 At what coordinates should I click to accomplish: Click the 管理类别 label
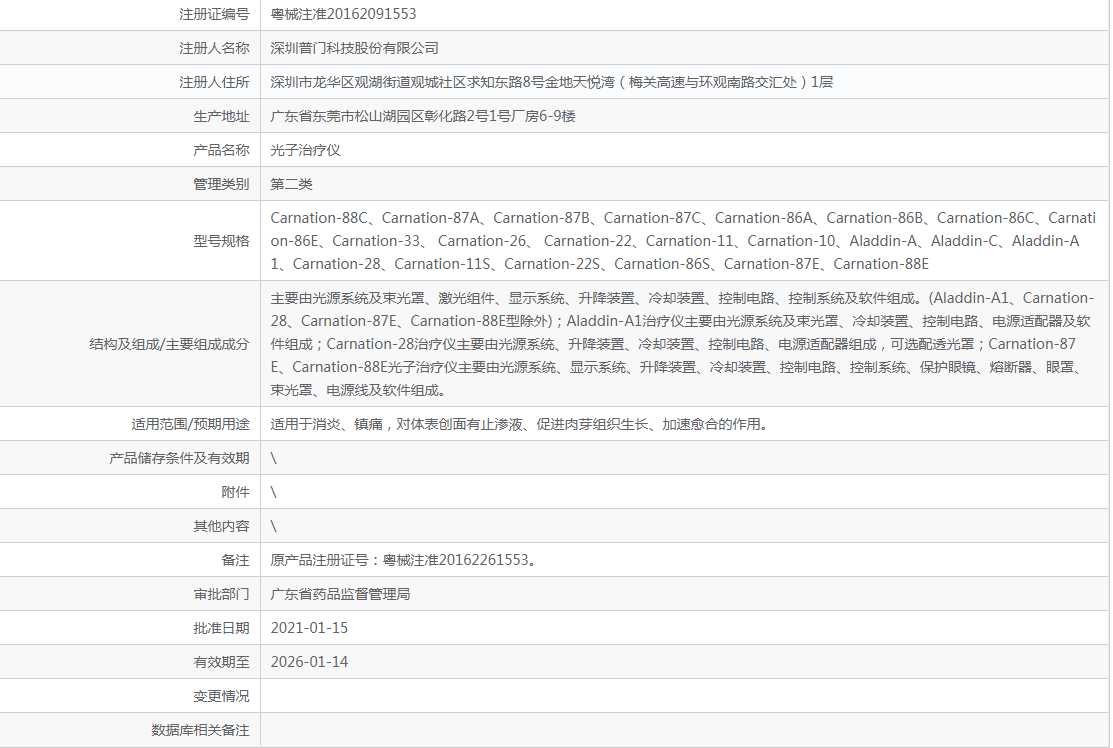point(221,185)
